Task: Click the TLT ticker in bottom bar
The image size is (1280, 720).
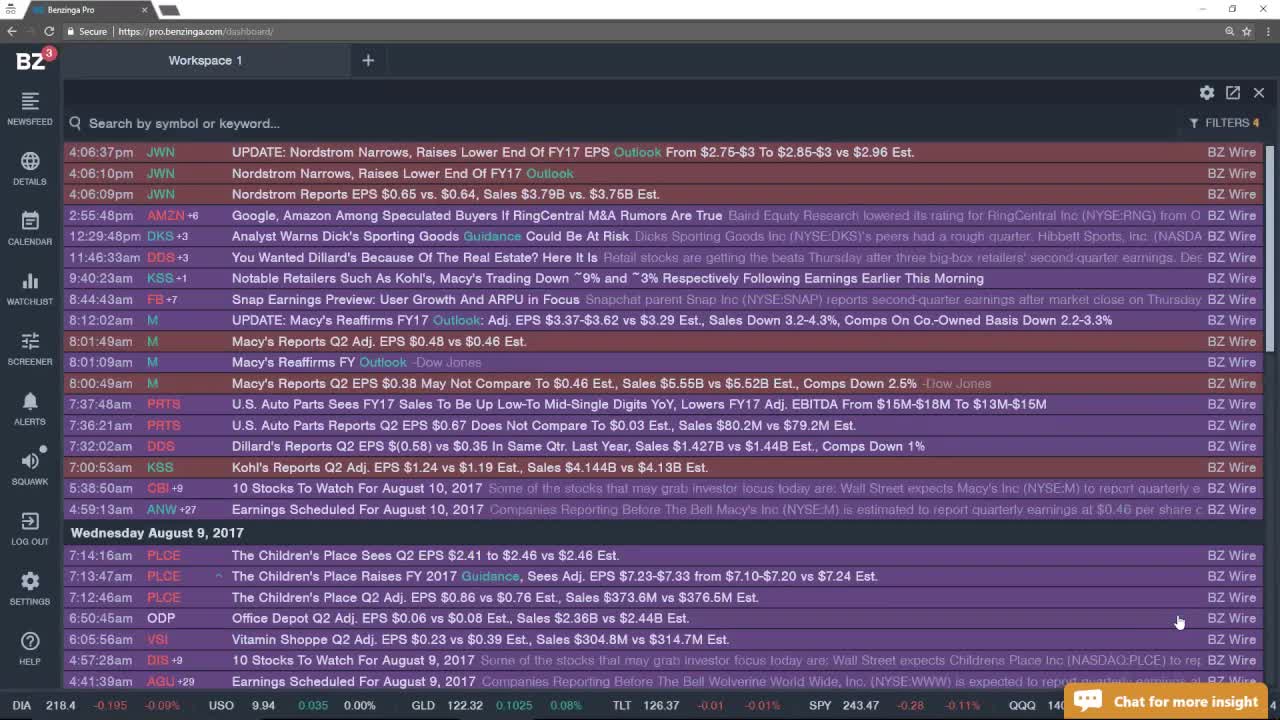Action: pyautogui.click(x=622, y=705)
